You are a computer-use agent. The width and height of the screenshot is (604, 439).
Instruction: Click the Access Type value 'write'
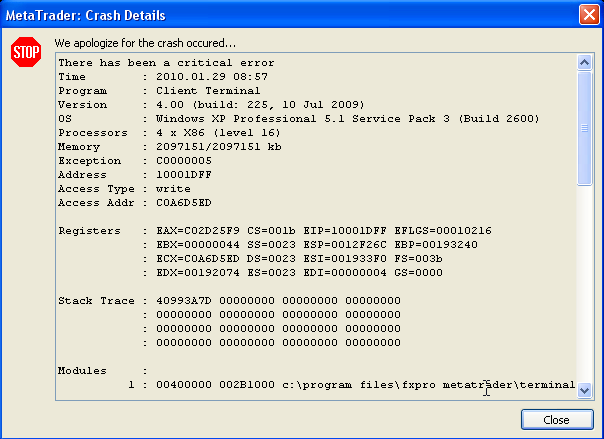pos(173,189)
